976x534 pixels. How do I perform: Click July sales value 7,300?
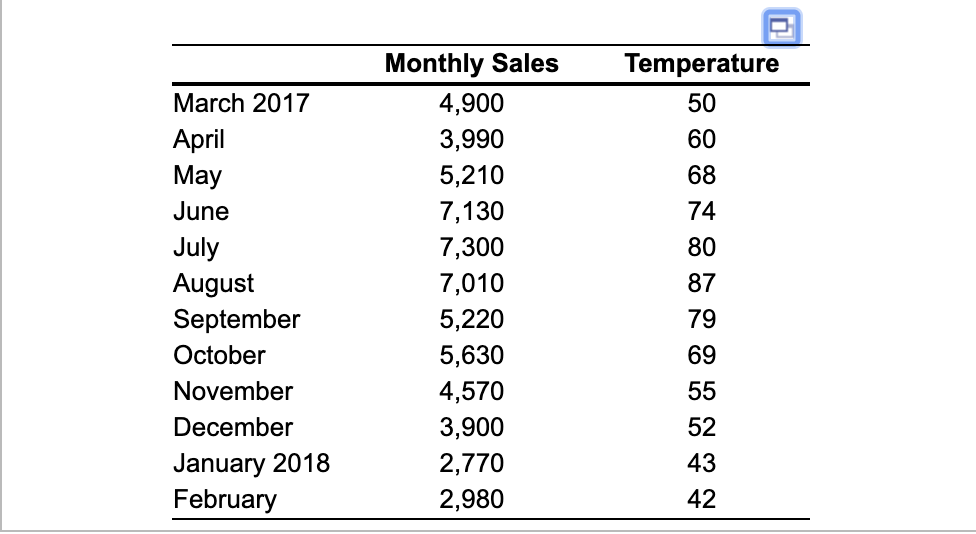point(472,247)
